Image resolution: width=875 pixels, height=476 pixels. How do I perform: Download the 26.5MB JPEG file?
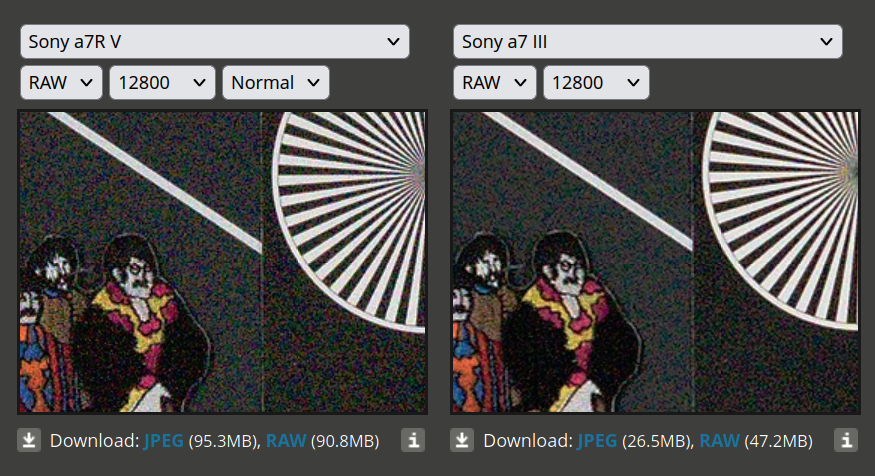click(597, 441)
